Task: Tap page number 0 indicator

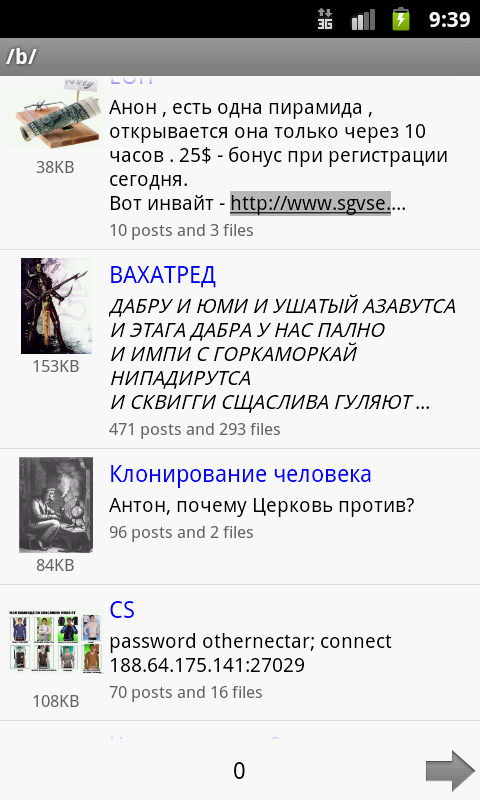Action: 239,771
